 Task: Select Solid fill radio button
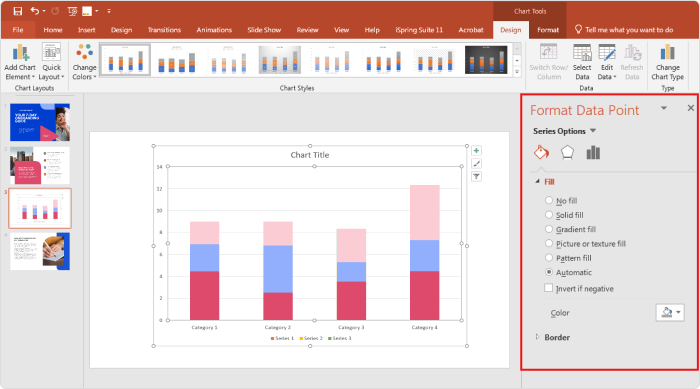[549, 215]
